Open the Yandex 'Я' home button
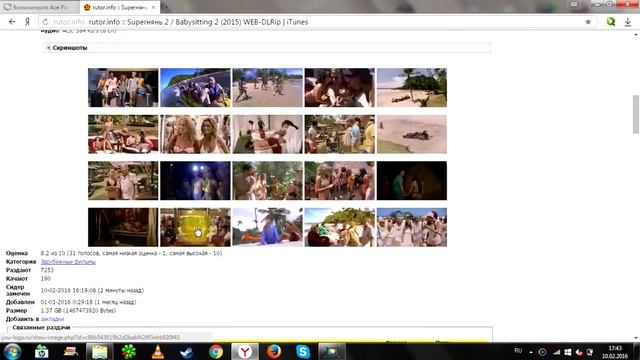Screen dimensions: 640x360 click(27, 22)
